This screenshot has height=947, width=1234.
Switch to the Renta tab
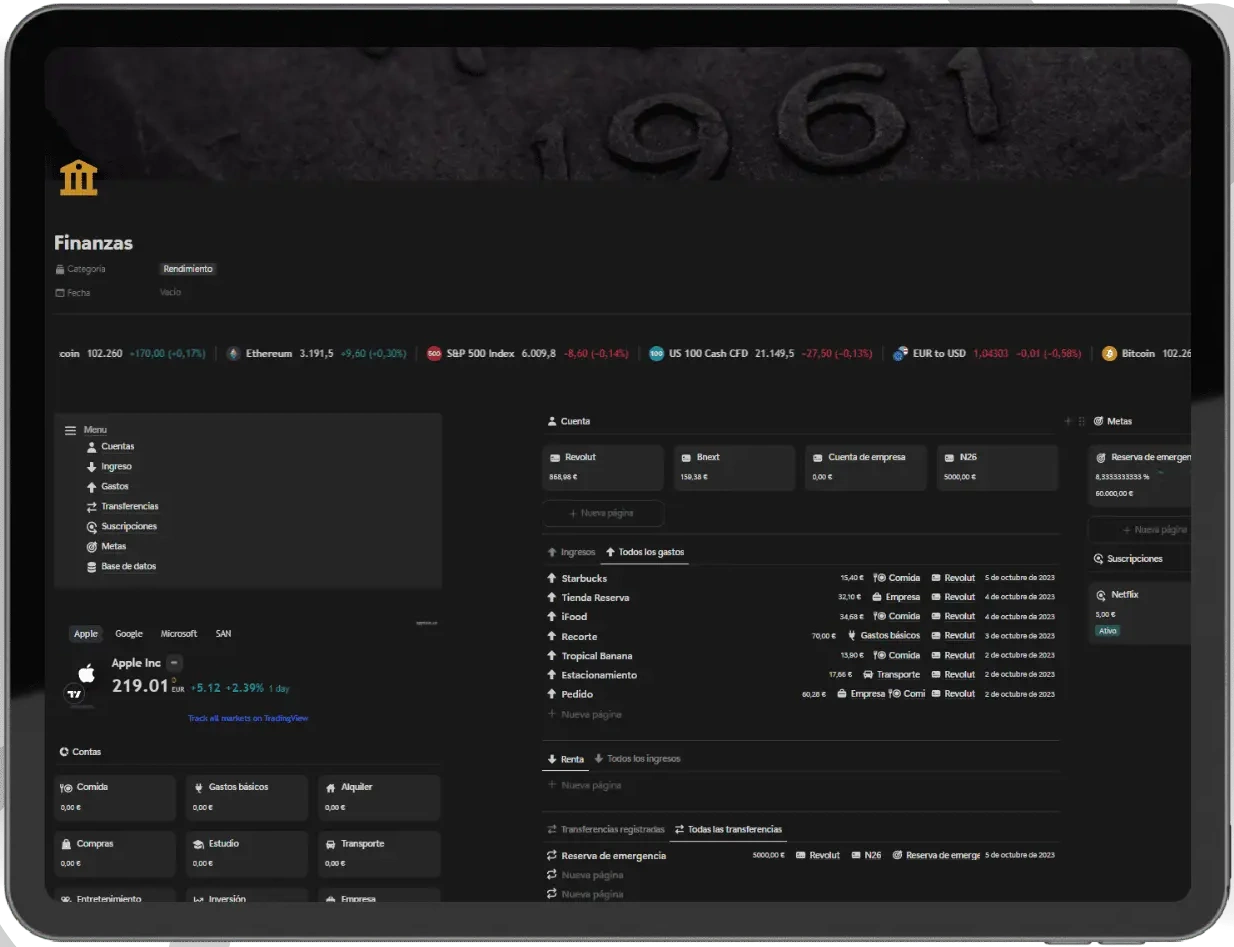pos(566,759)
